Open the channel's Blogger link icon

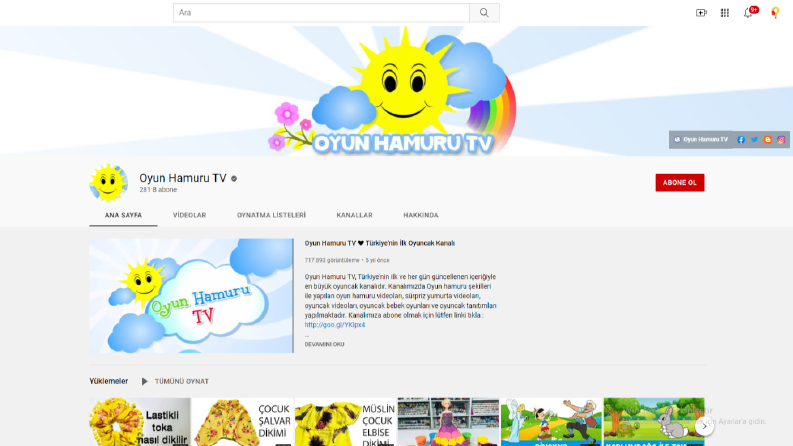tap(768, 140)
